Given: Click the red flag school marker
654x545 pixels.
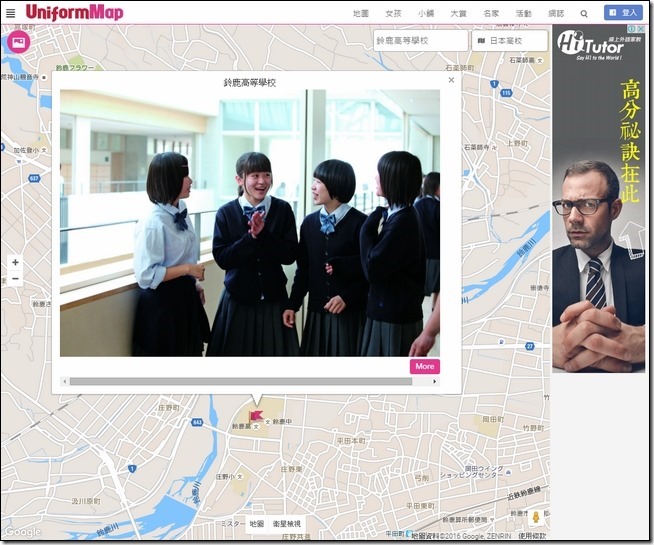Looking at the screenshot, I should tap(256, 414).
